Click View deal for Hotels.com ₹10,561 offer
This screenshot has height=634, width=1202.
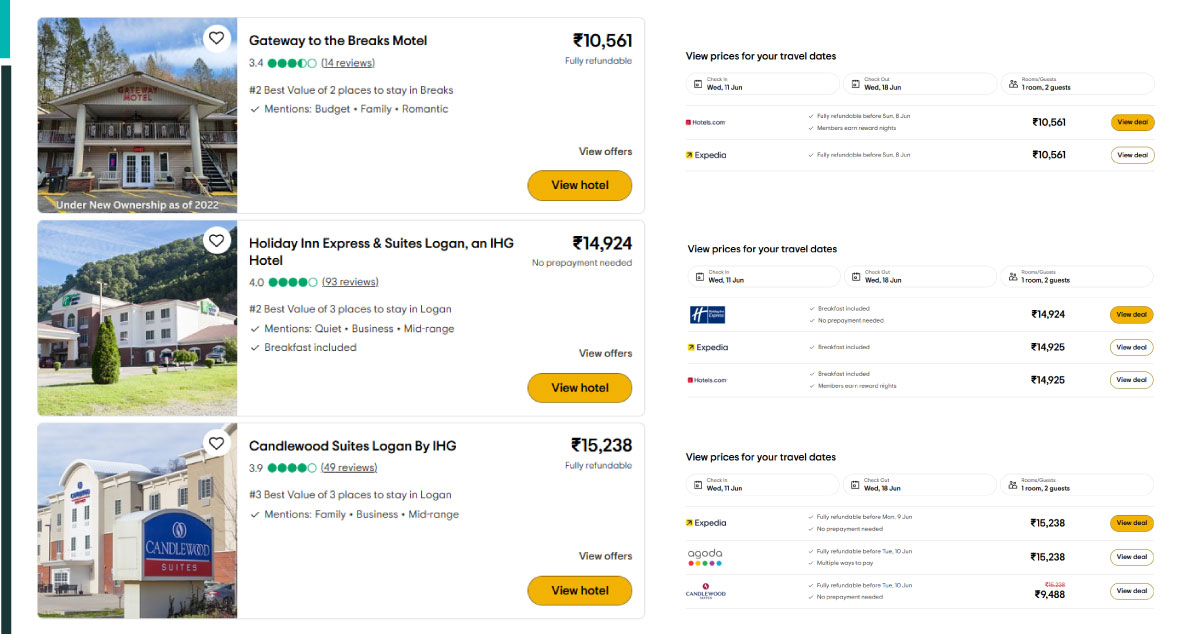1132,122
